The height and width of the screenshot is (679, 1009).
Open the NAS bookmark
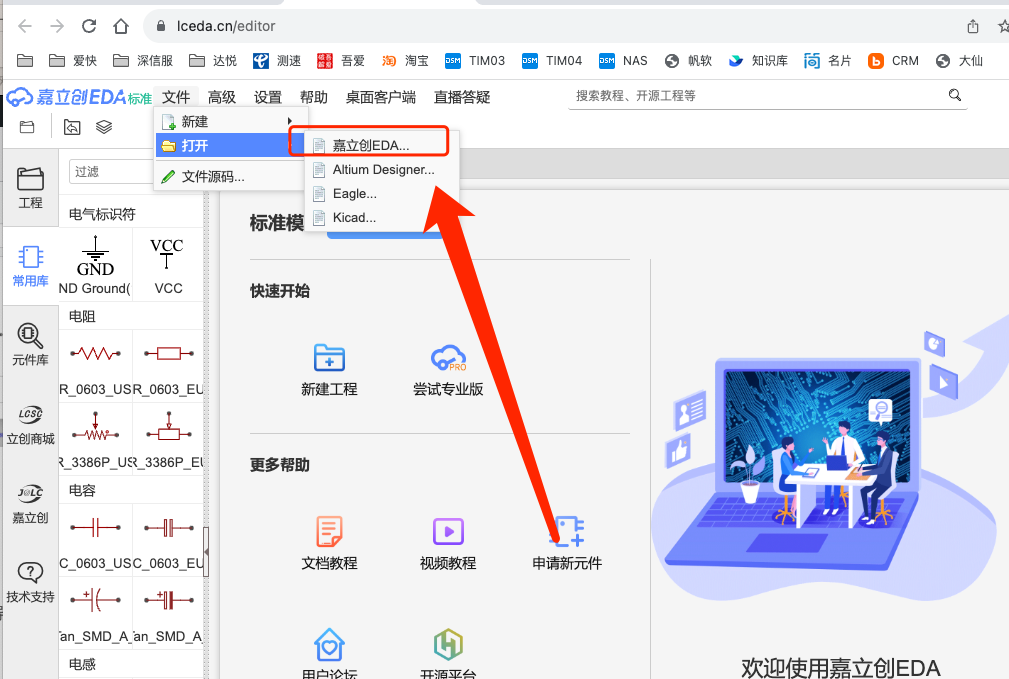pyautogui.click(x=623, y=60)
